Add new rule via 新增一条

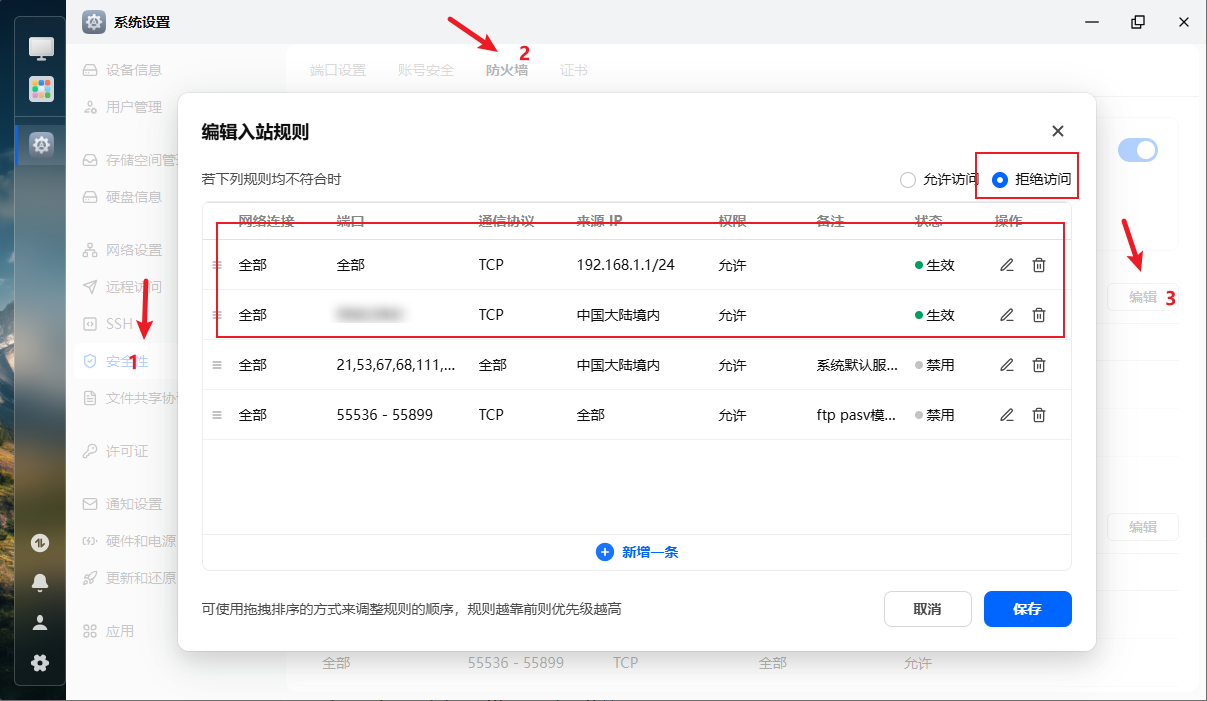637,552
